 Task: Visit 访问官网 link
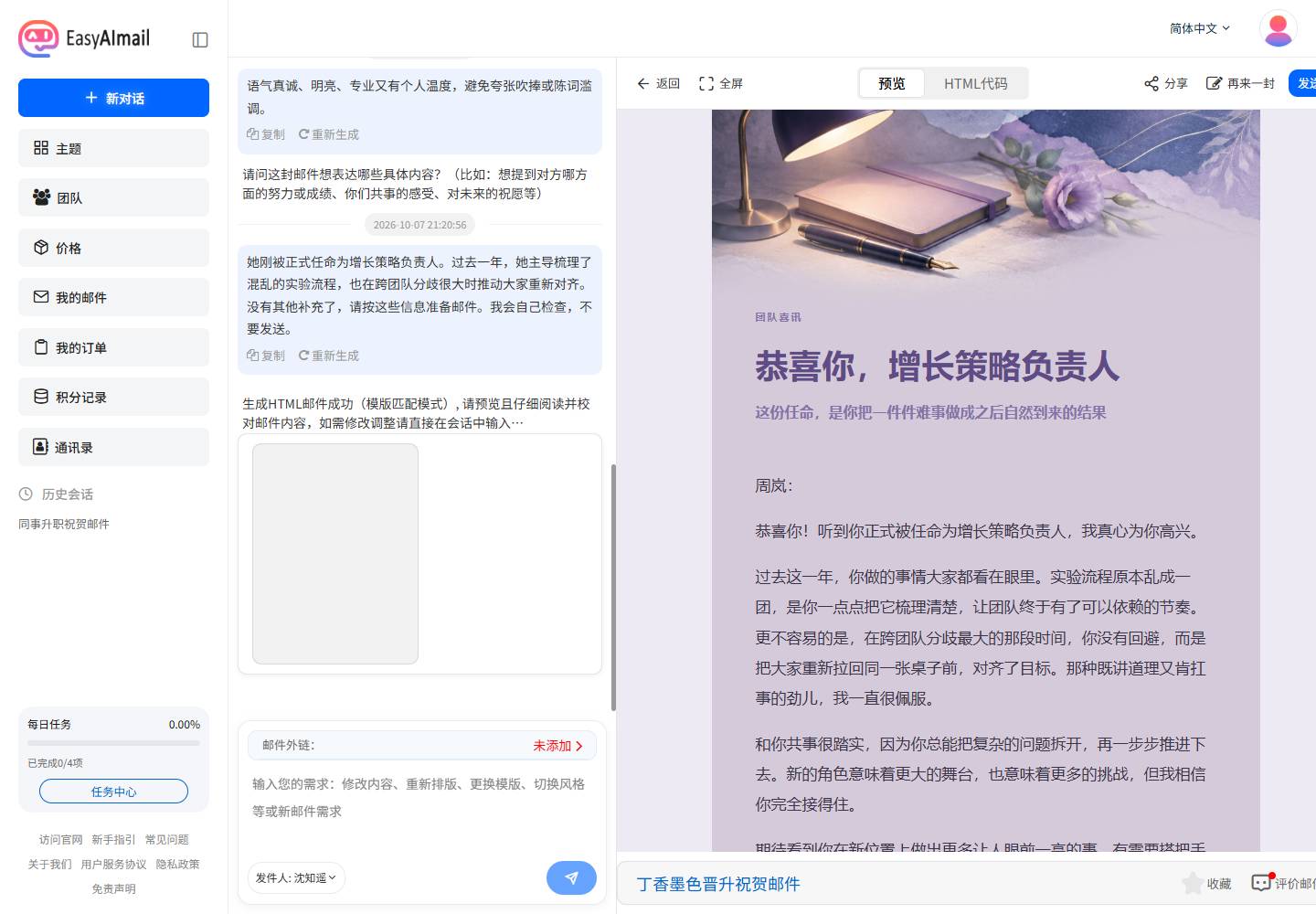(x=60, y=839)
